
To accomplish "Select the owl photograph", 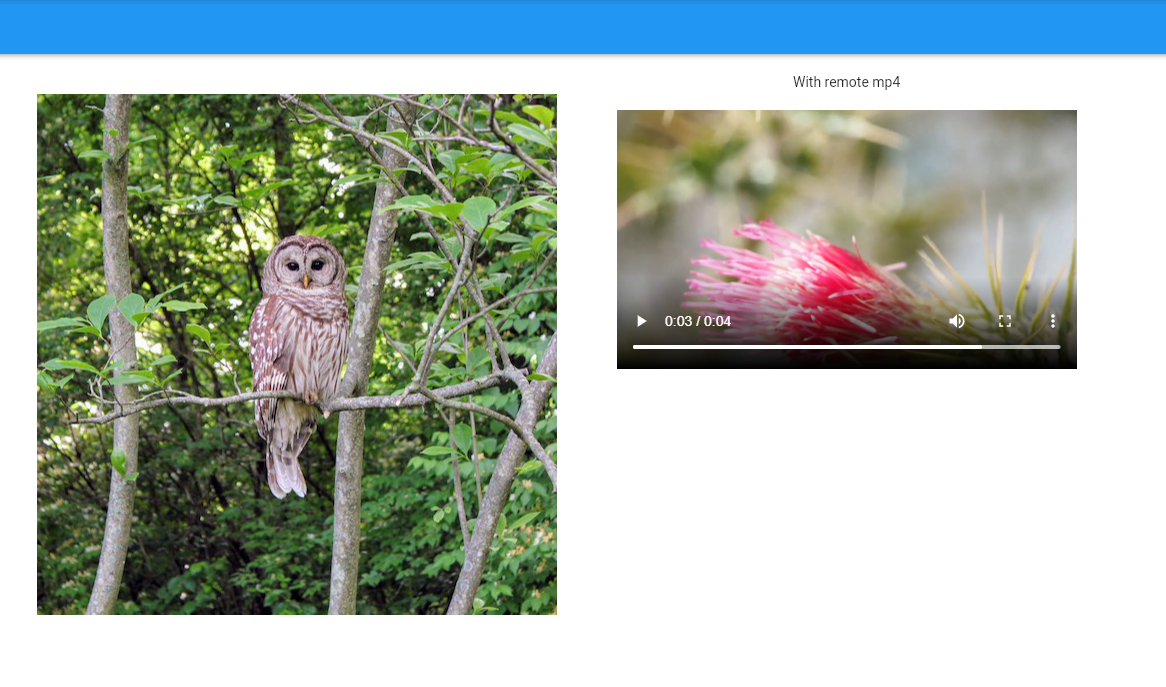I will pyautogui.click(x=297, y=355).
